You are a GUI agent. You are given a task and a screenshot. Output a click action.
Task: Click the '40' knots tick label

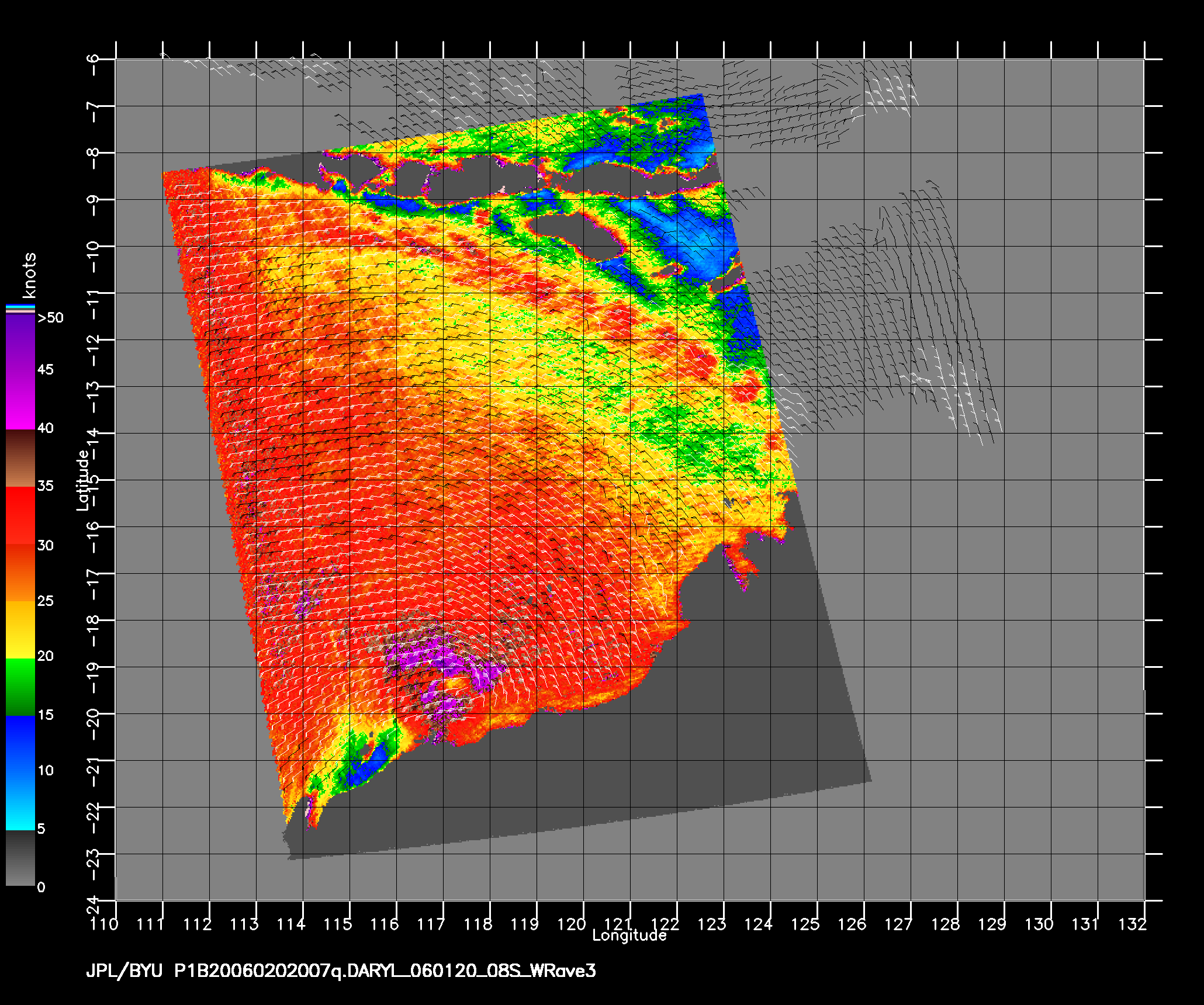[46, 428]
